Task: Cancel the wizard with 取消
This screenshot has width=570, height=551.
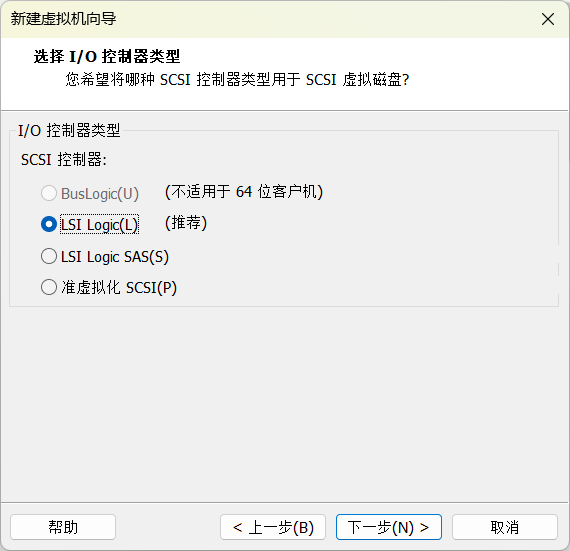Action: (505, 527)
